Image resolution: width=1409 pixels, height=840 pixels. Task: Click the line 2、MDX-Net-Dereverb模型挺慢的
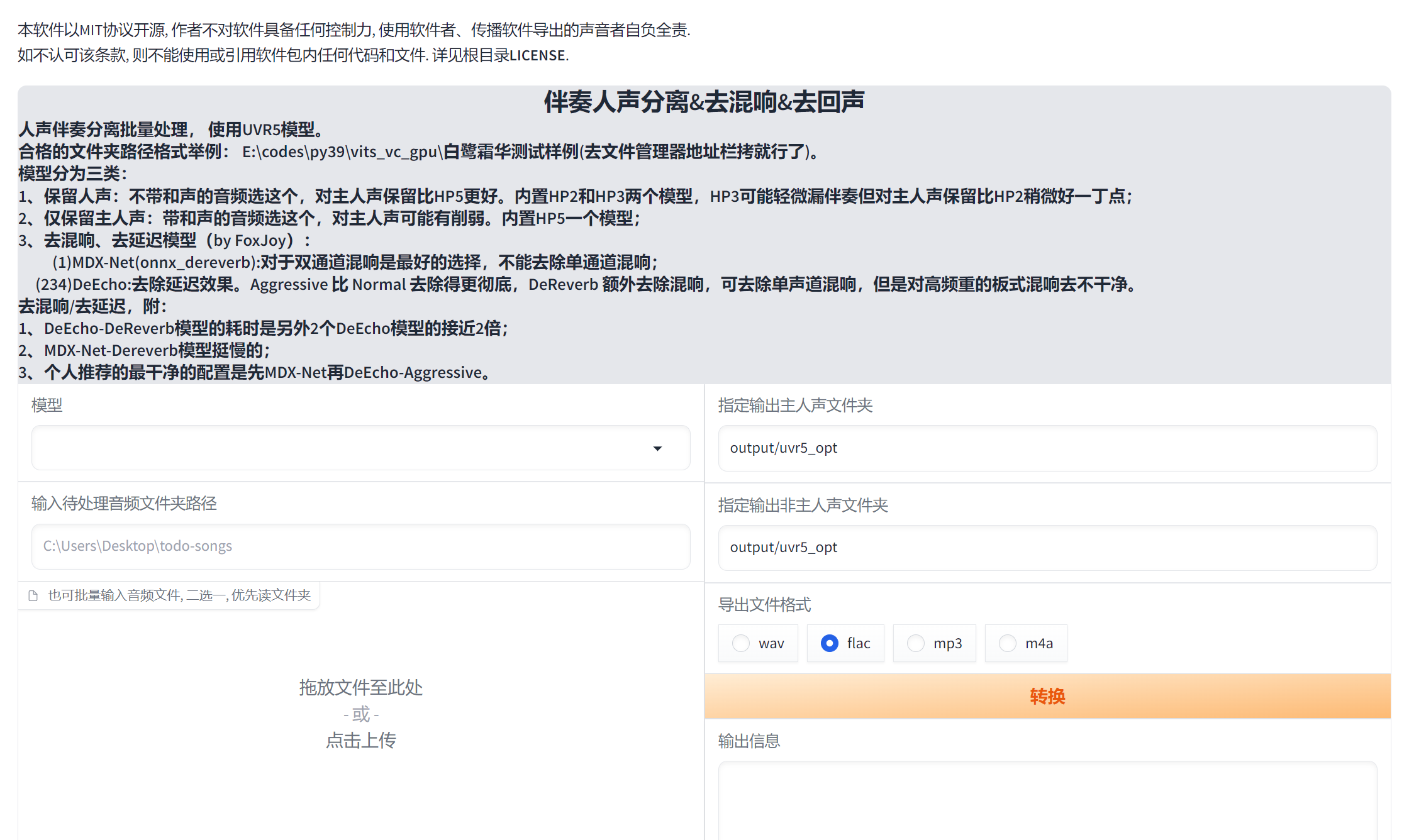click(144, 350)
